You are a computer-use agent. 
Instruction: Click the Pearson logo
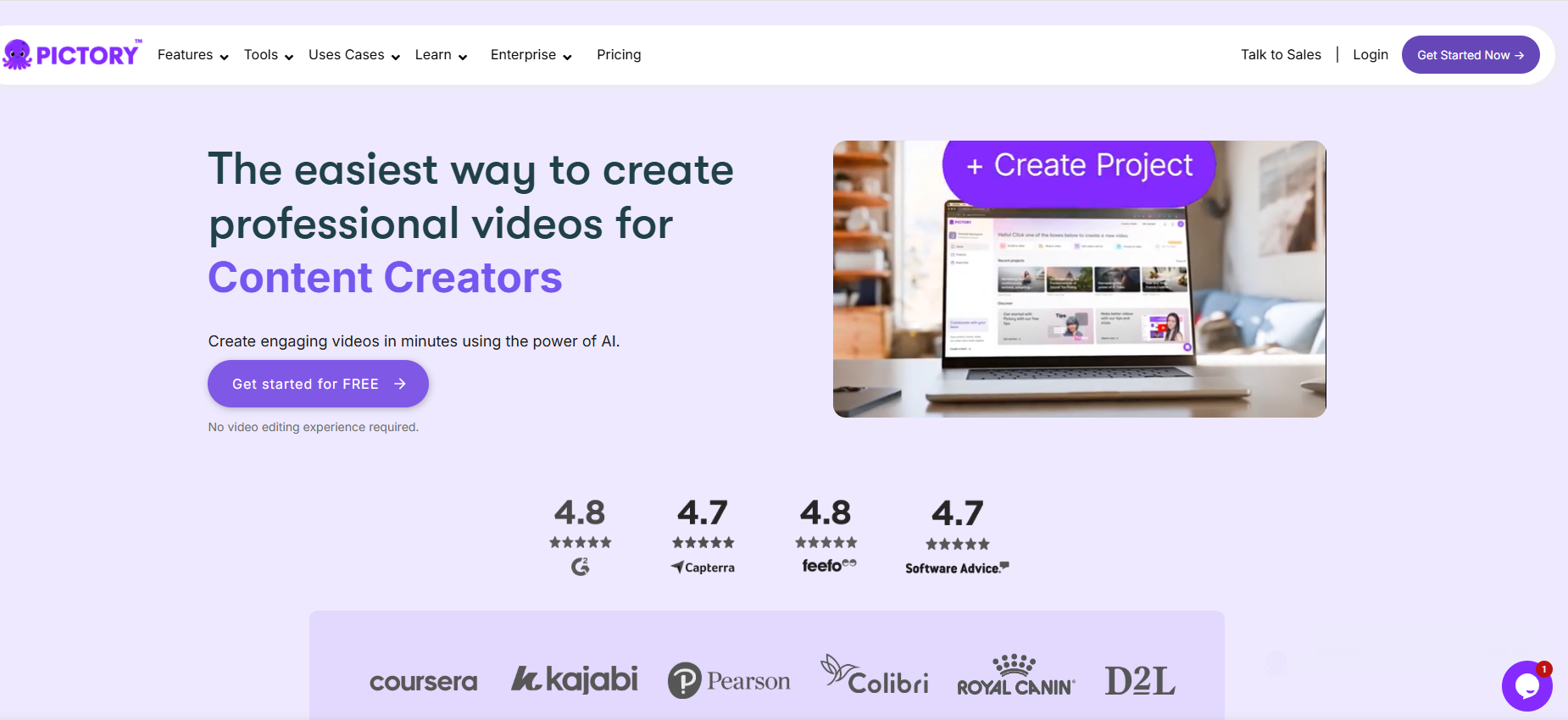(x=729, y=681)
